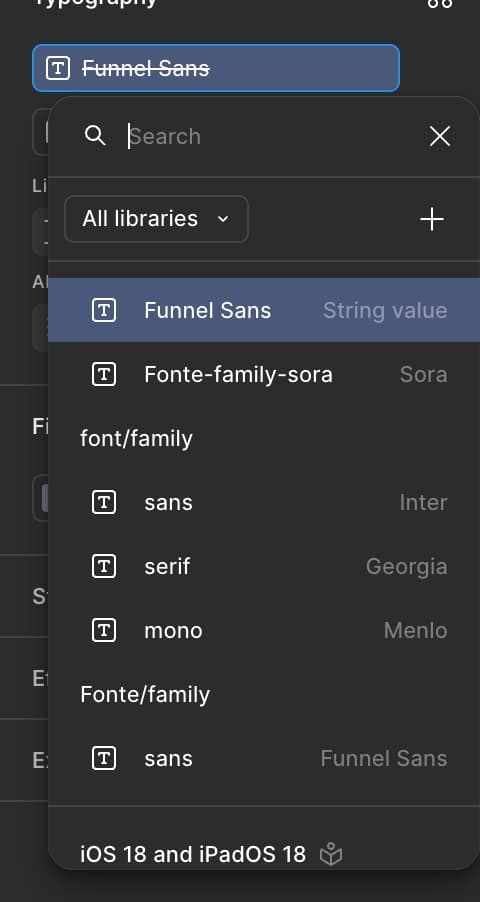Close the variable picker with the X
Viewport: 480px width, 902px height.
[x=440, y=136]
